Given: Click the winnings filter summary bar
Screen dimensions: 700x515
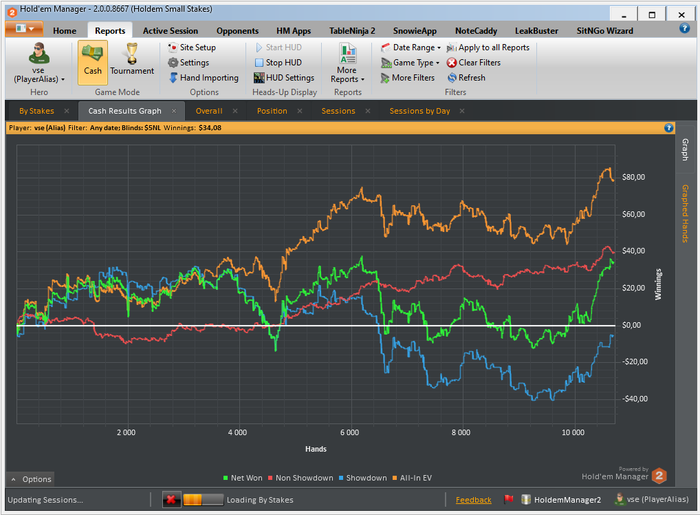Looking at the screenshot, I should [340, 128].
